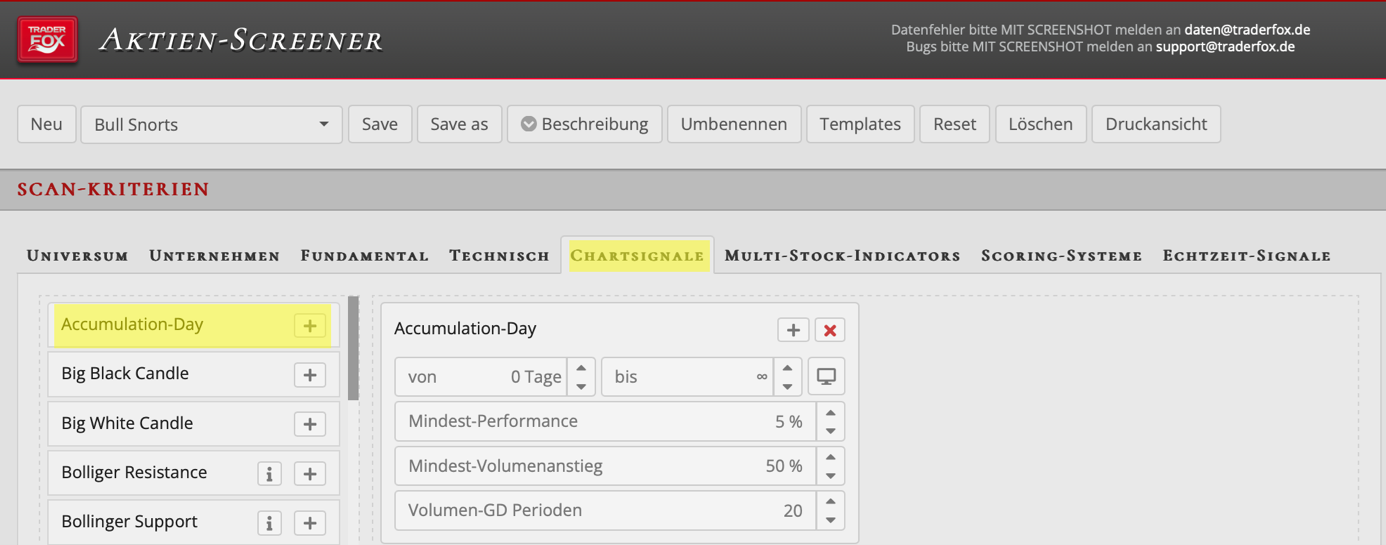Image resolution: width=1386 pixels, height=545 pixels.
Task: Open the Templates button
Action: tap(860, 124)
